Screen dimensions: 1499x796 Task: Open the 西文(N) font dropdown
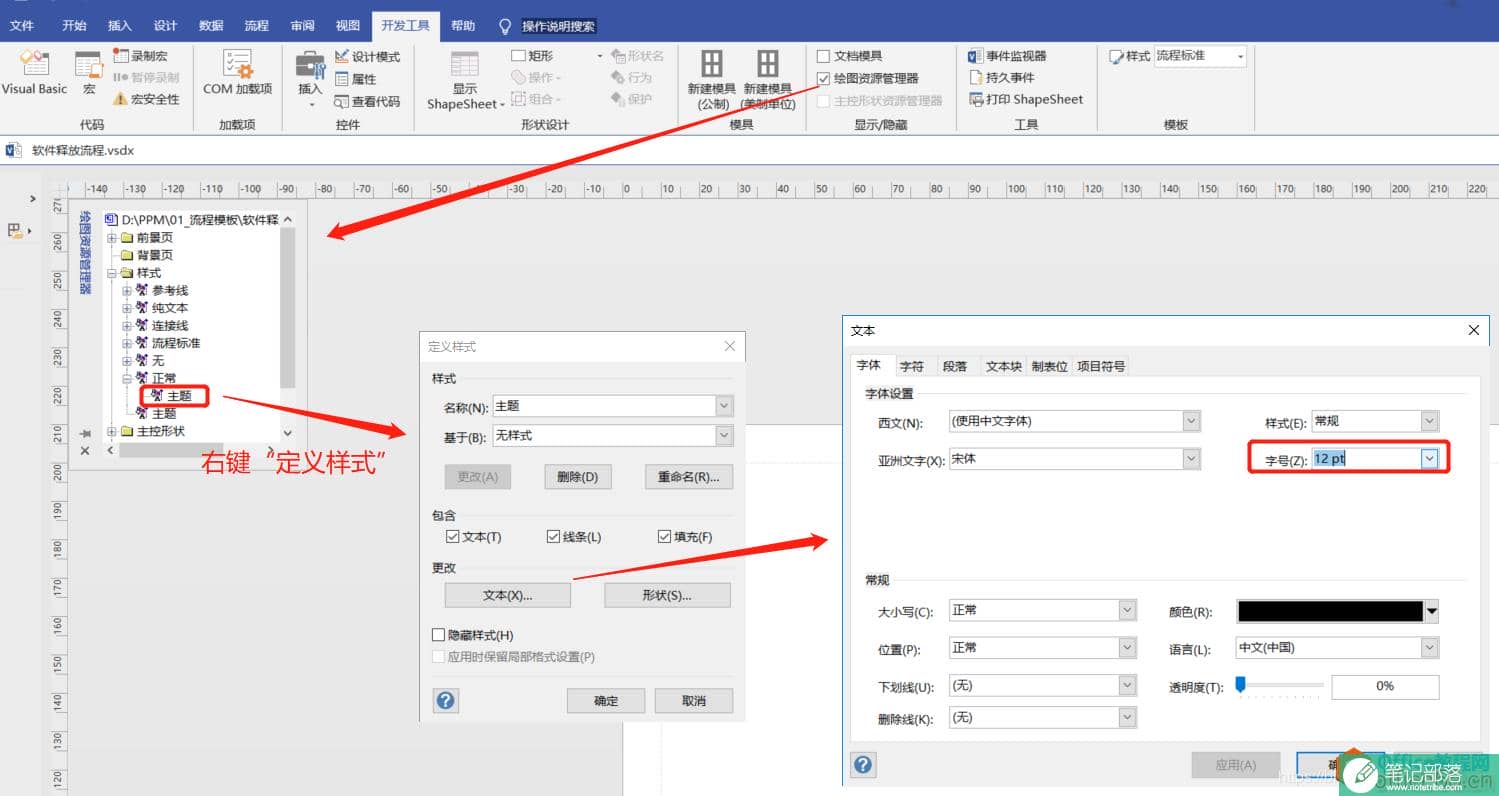point(1191,421)
